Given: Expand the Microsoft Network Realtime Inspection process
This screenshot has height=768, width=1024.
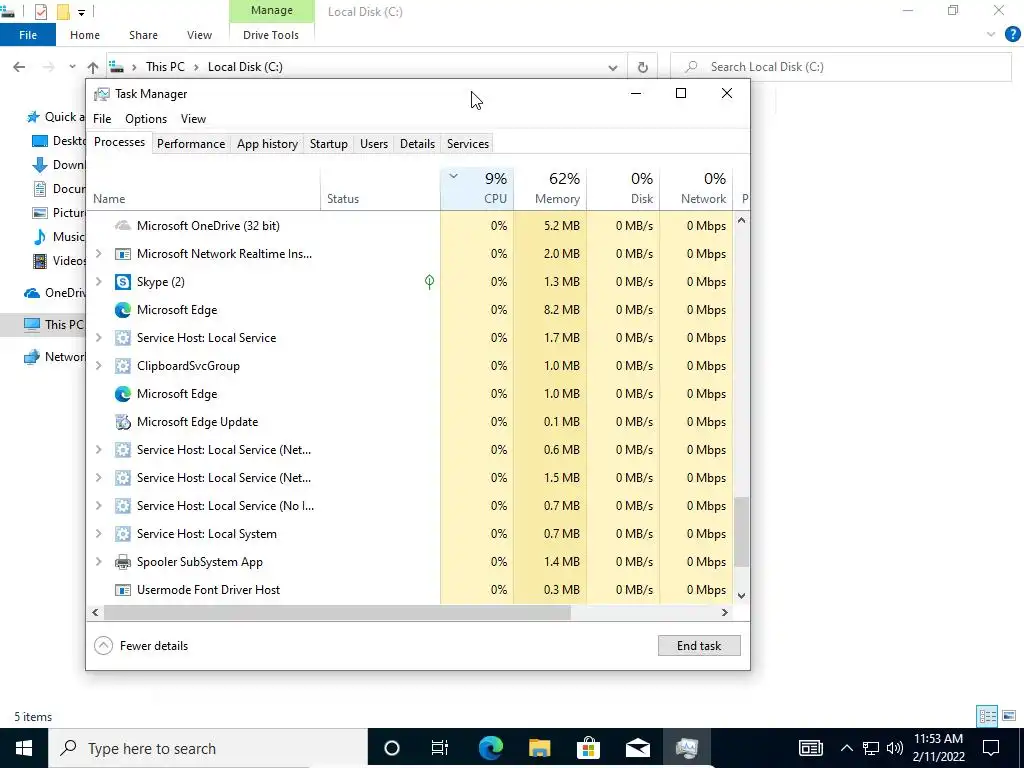Looking at the screenshot, I should [x=99, y=253].
